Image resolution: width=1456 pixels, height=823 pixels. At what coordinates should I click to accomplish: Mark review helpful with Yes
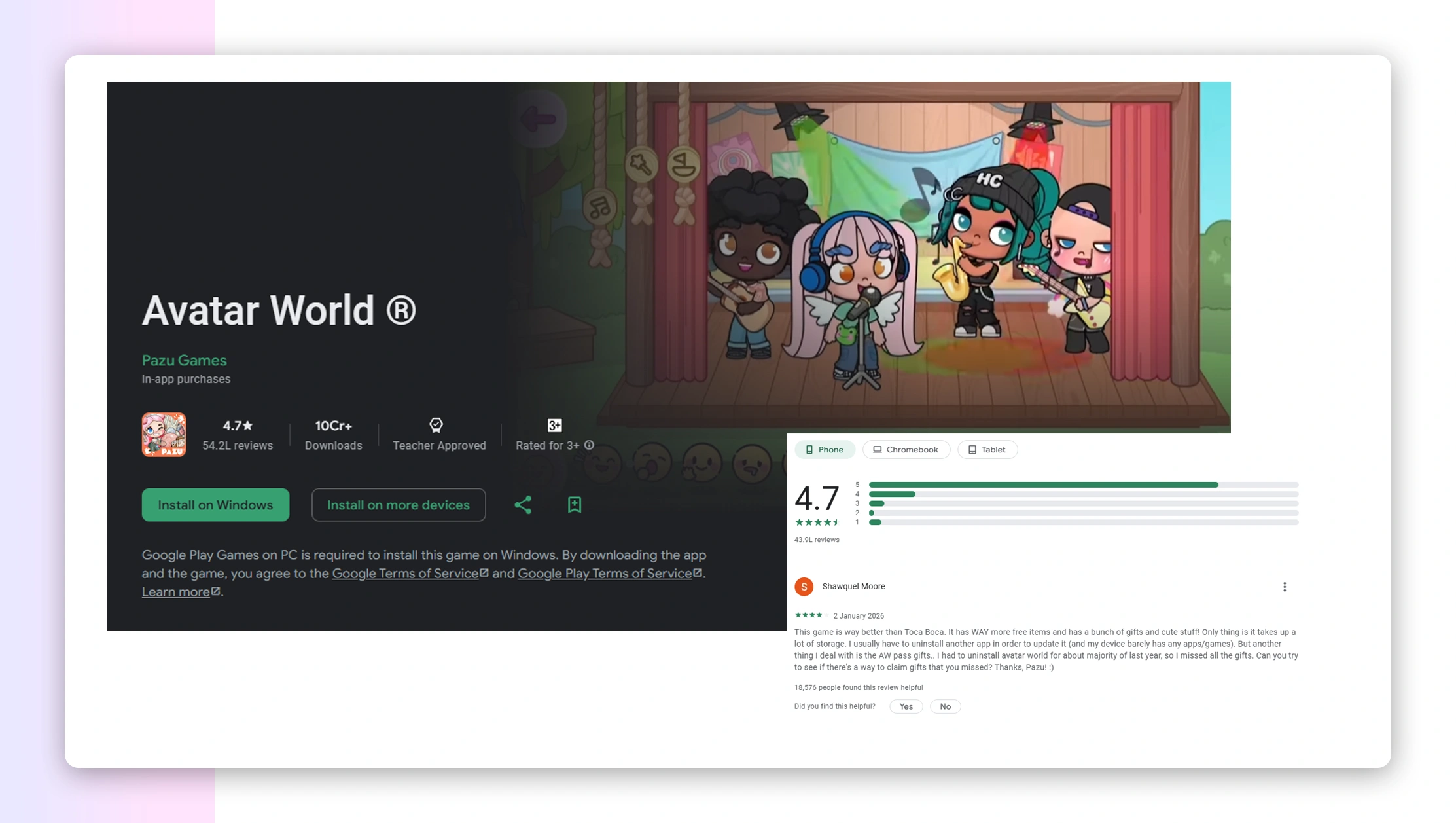(x=906, y=706)
